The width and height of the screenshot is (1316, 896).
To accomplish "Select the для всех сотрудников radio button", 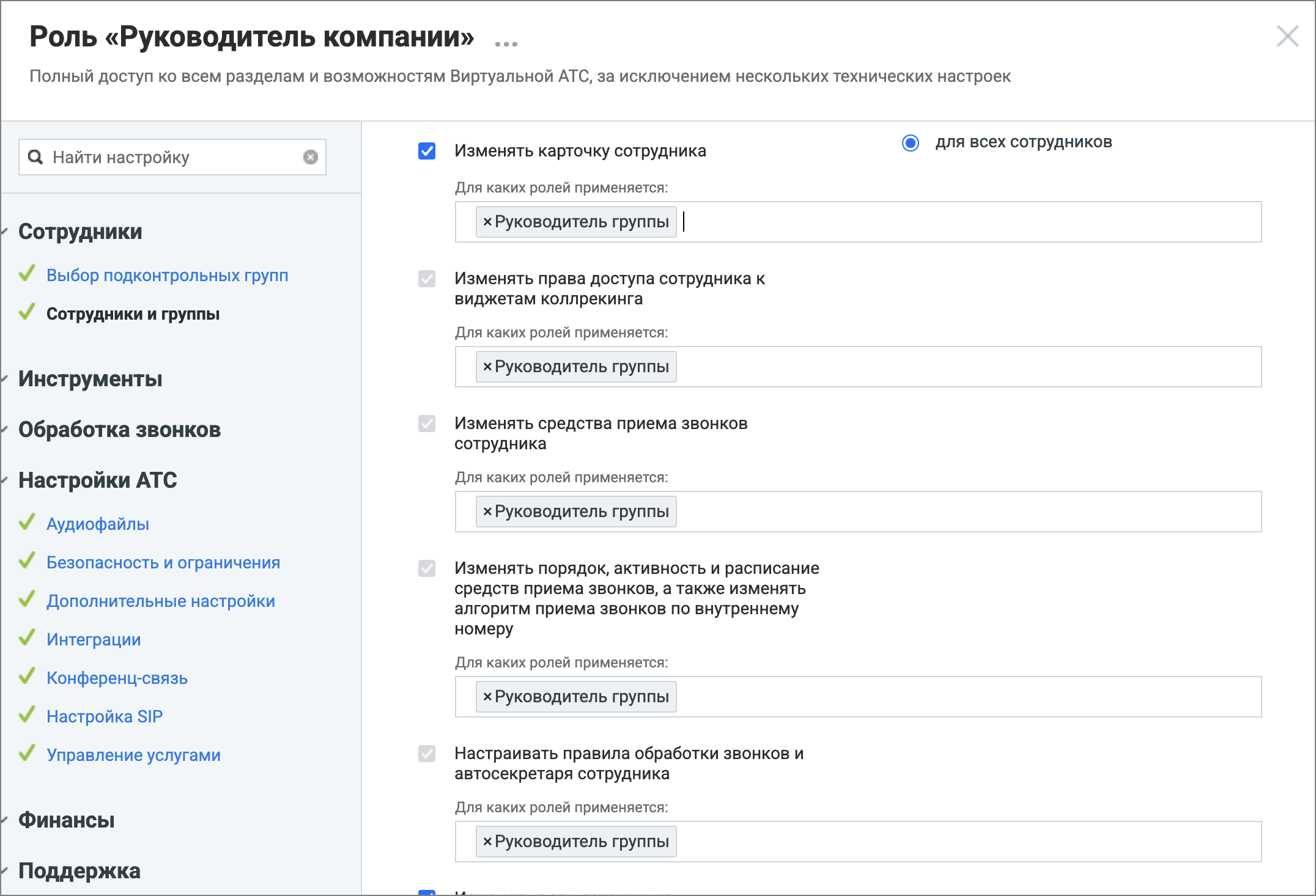I will click(x=911, y=143).
